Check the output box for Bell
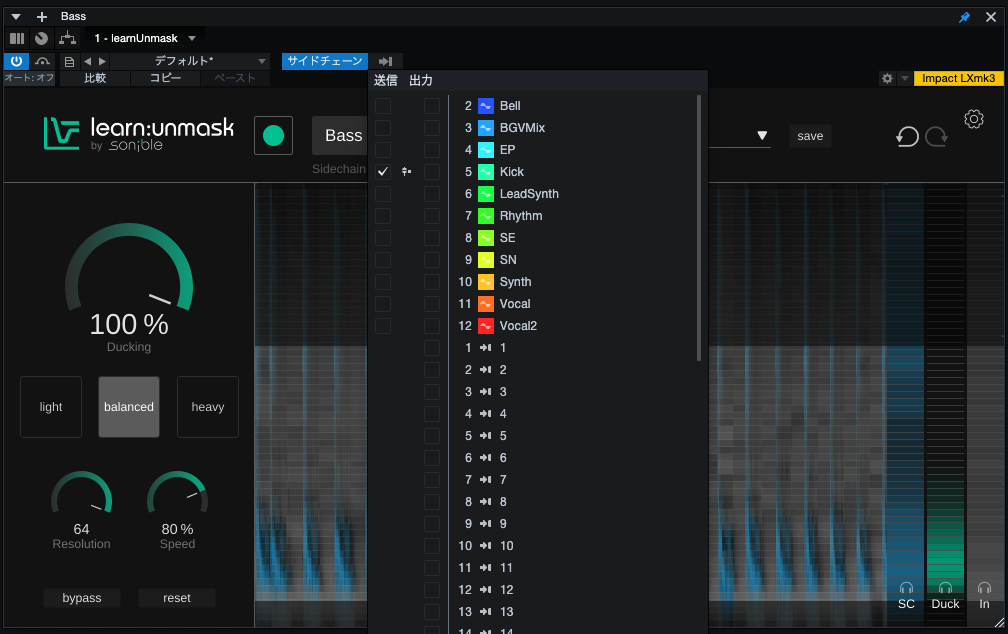This screenshot has width=1008, height=634. click(432, 106)
